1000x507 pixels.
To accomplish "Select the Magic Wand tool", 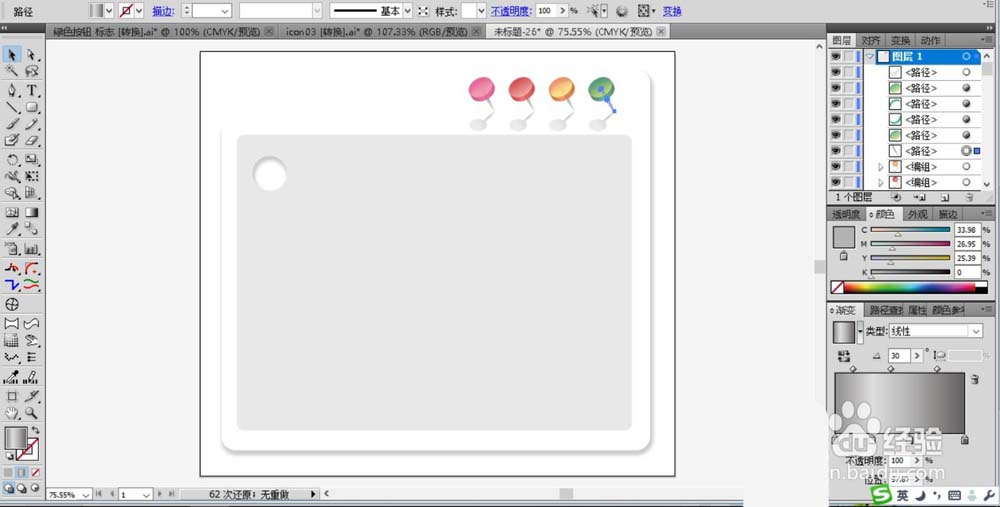I will tap(11, 71).
